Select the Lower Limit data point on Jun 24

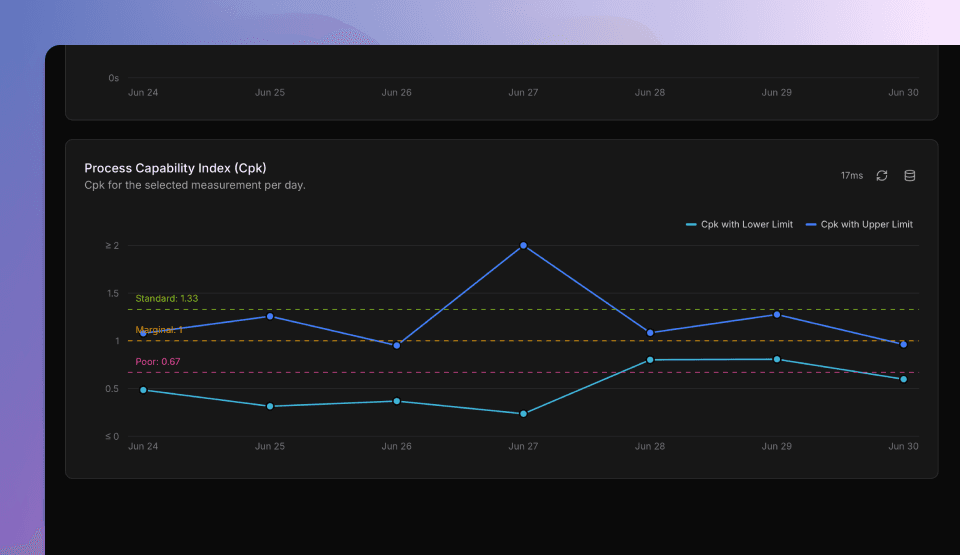coord(143,390)
